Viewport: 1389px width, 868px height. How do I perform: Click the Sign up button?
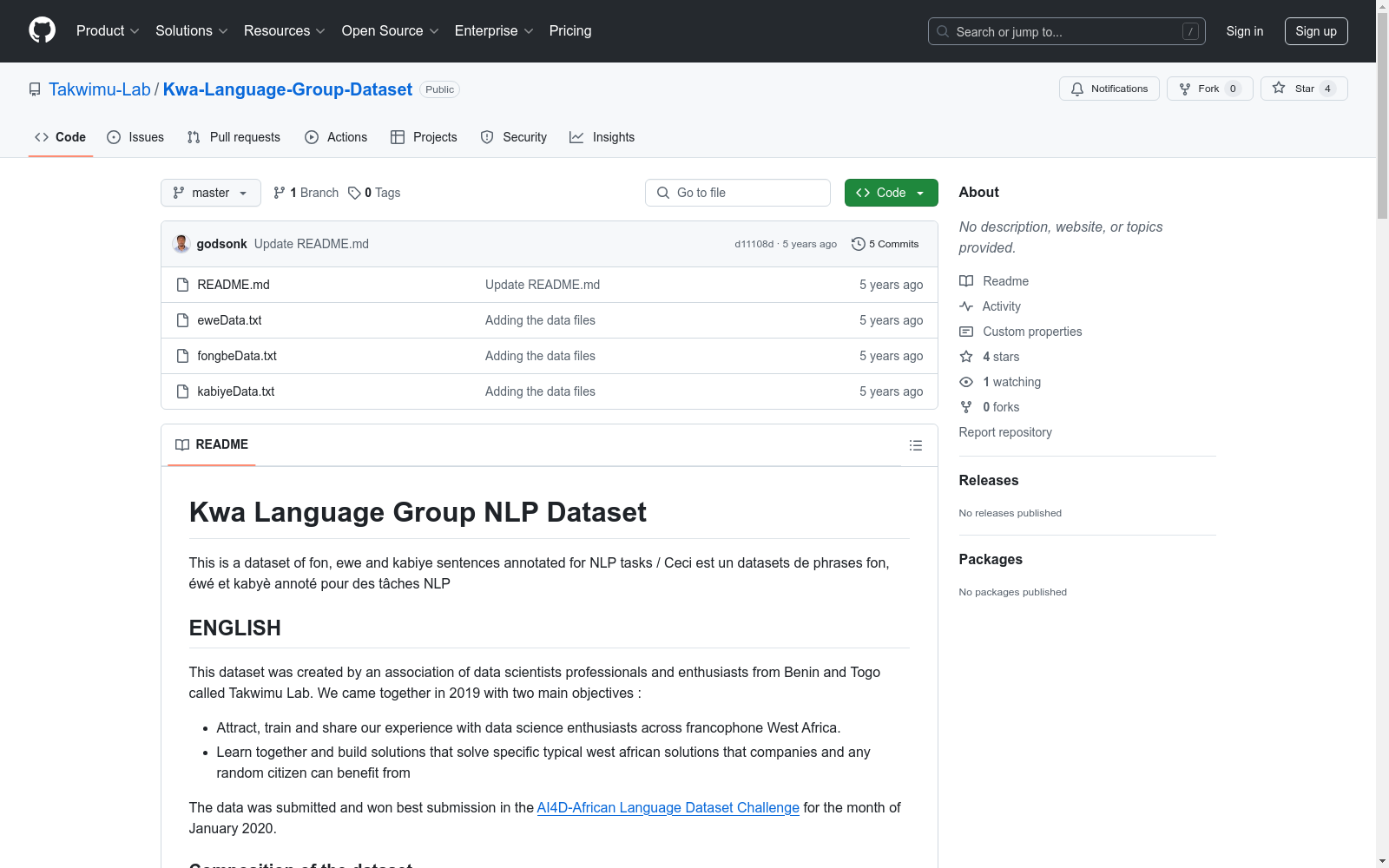1316,31
